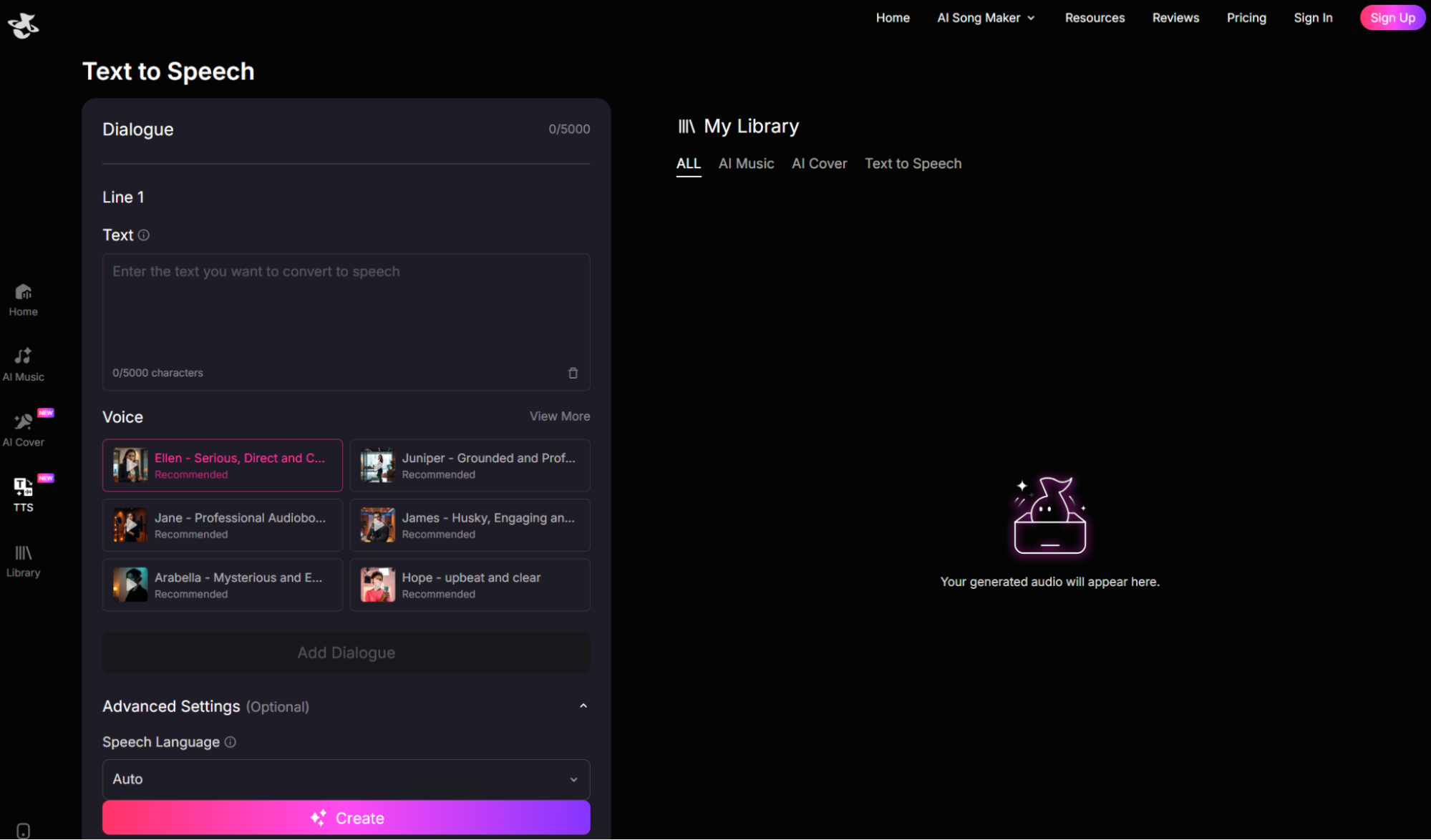The image size is (1431, 840).
Task: Open the Speech Language Auto dropdown
Action: tap(346, 778)
